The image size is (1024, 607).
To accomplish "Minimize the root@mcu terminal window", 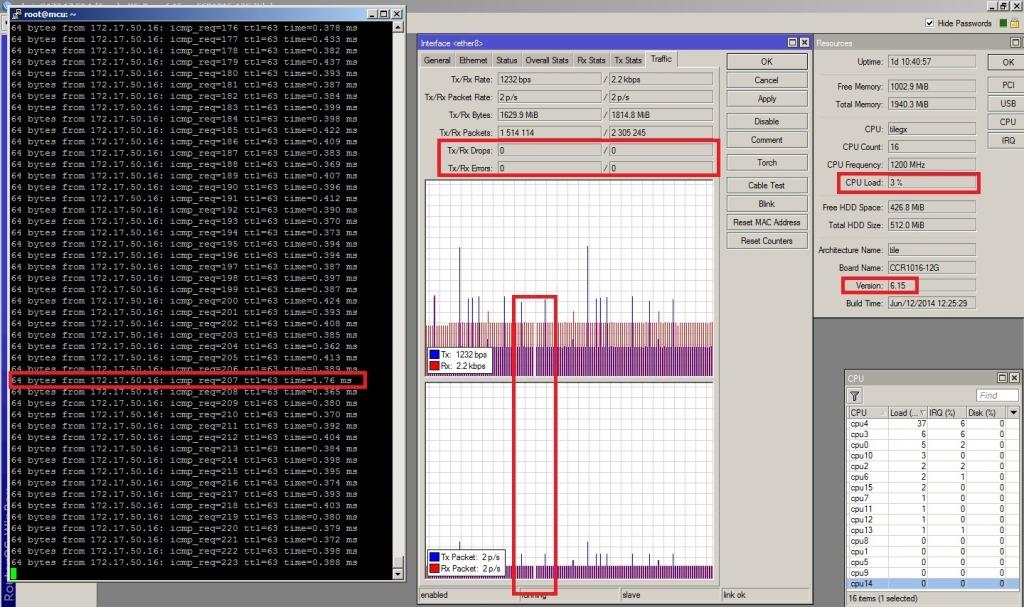I will (372, 14).
